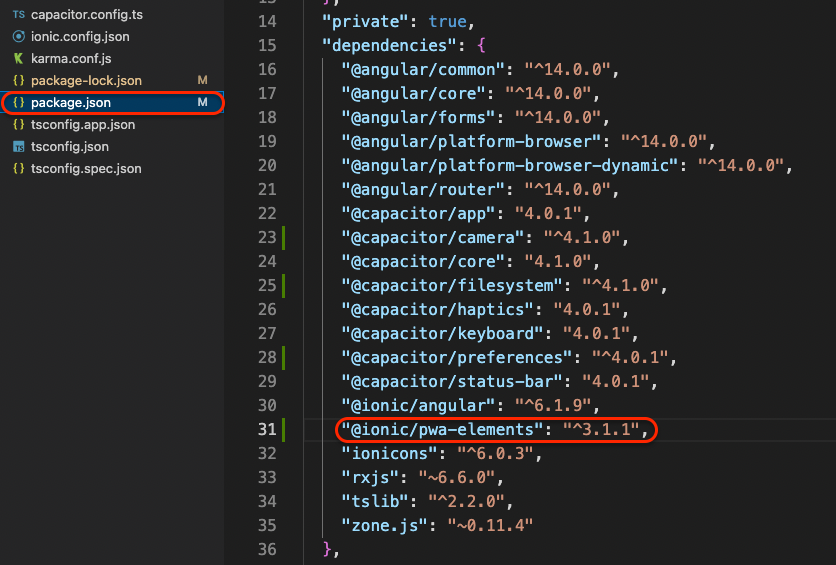This screenshot has width=836, height=565.
Task: Click the "^3.1.1" version value
Action: coord(601,429)
